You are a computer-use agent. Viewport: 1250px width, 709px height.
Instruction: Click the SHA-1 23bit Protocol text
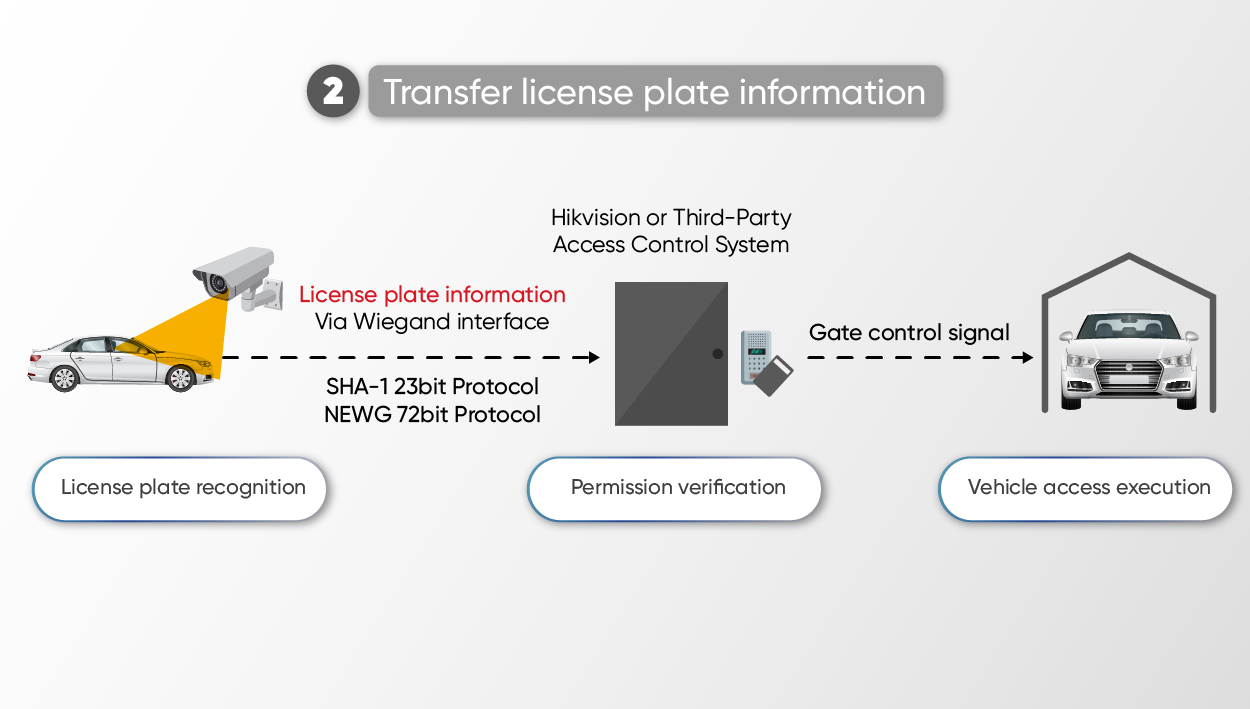click(432, 386)
